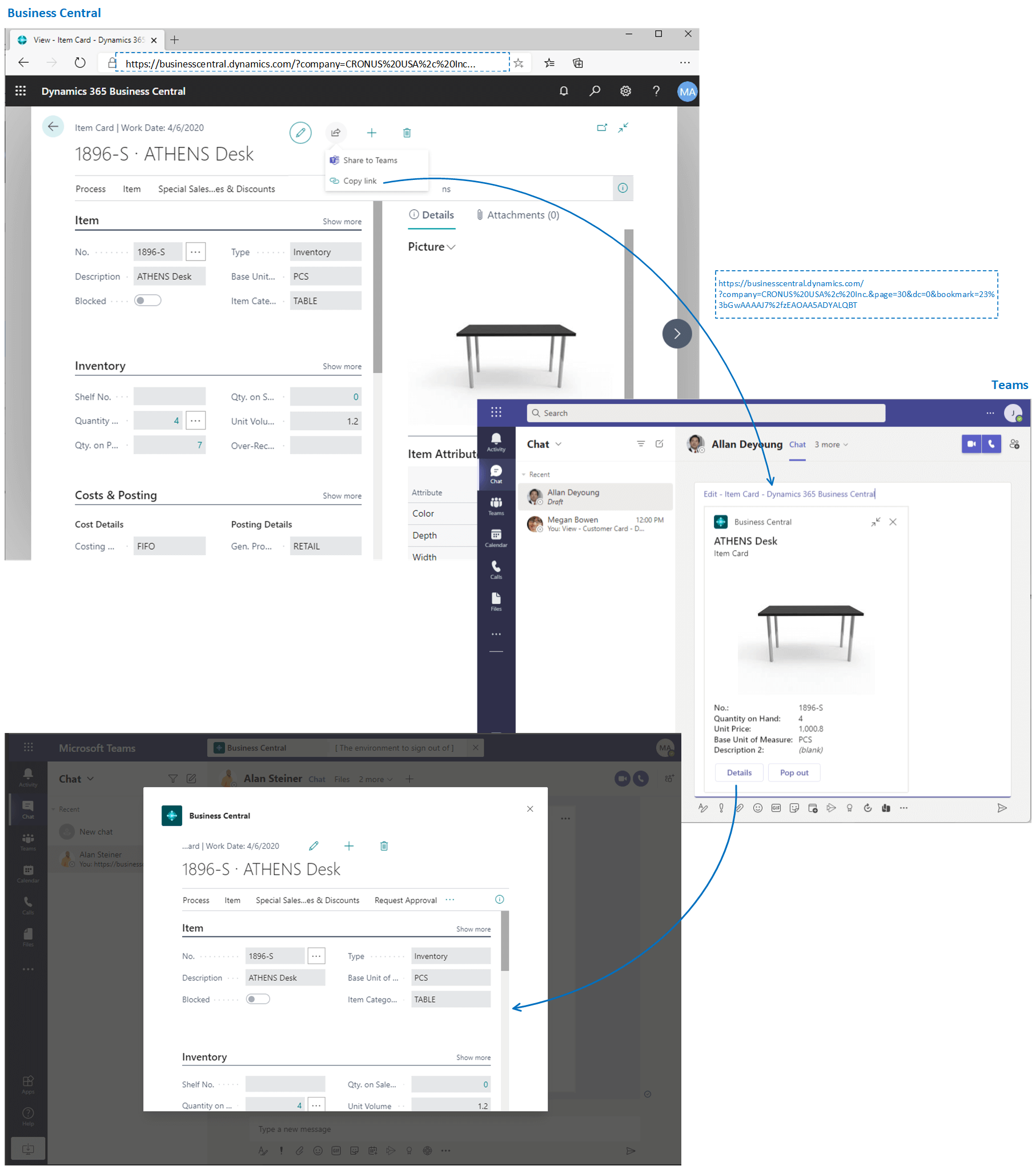Image resolution: width=1036 pixels, height=1166 pixels.
Task: Click the Pop out button on card
Action: tap(794, 773)
